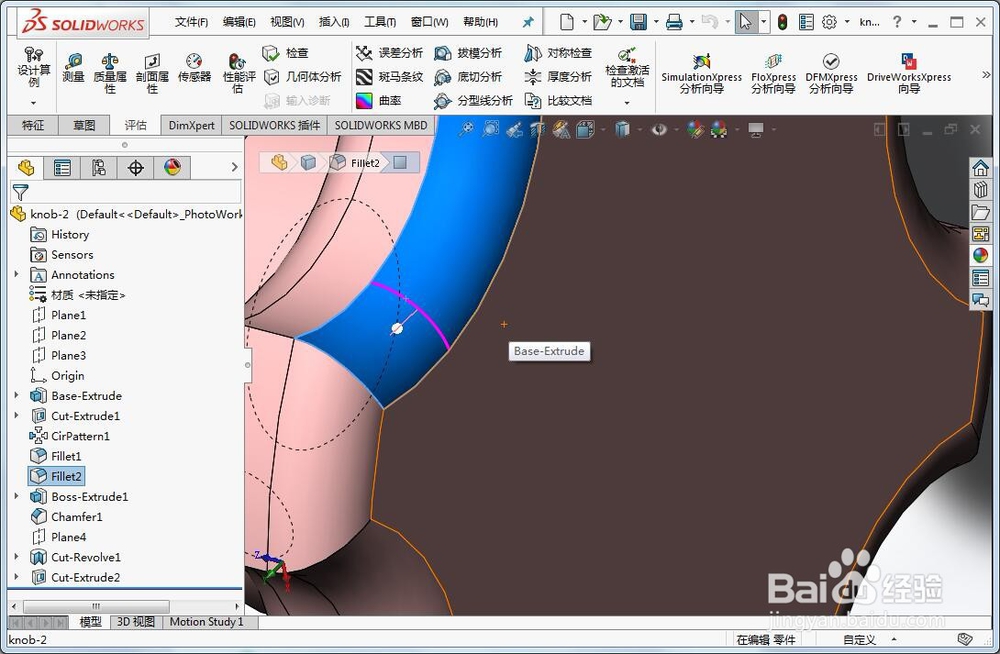Screen dimensions: 1000x654
Task: Expand the Annotations tree node
Action: click(x=16, y=274)
